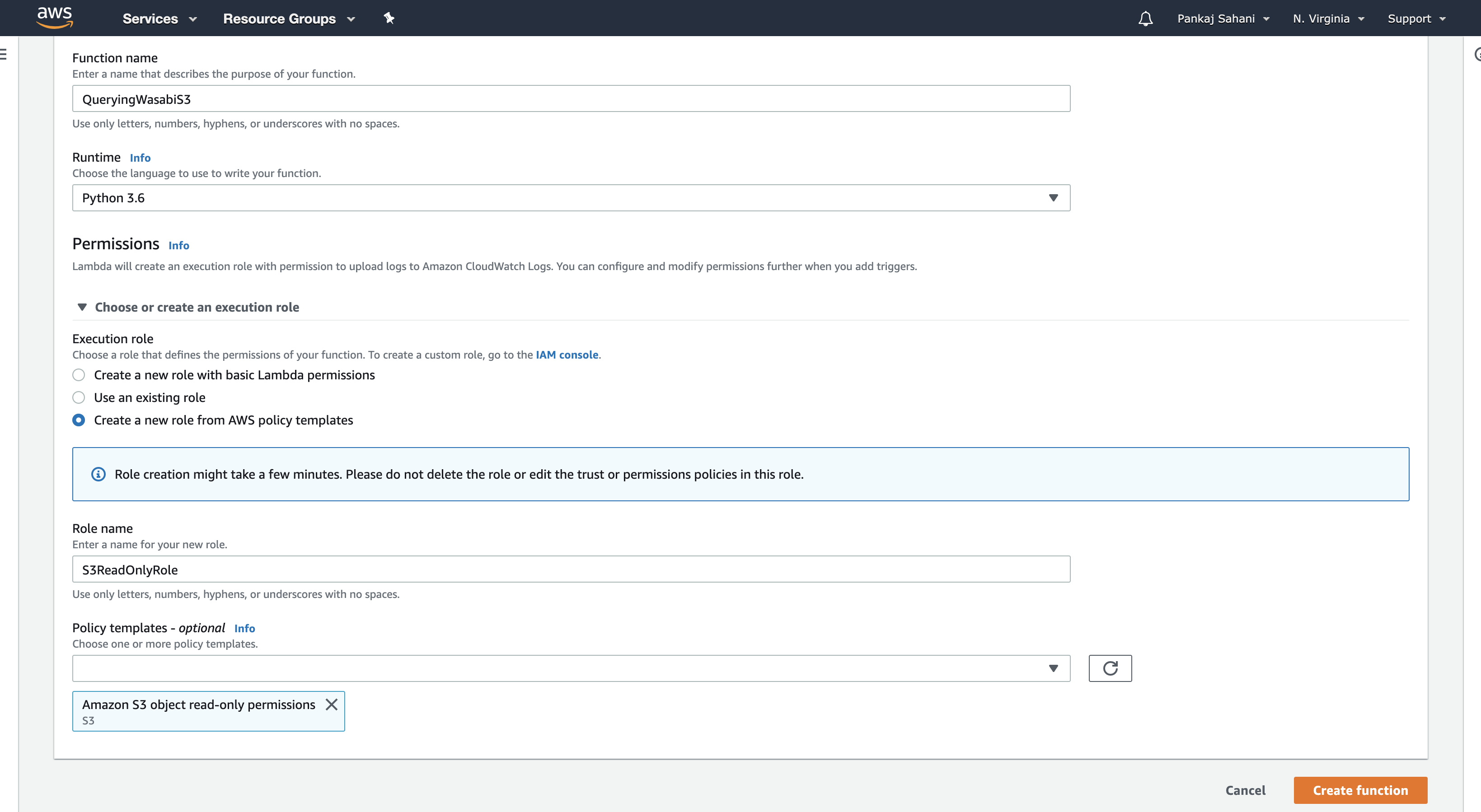Open the Runtime Python 3.6 dropdown

click(571, 198)
